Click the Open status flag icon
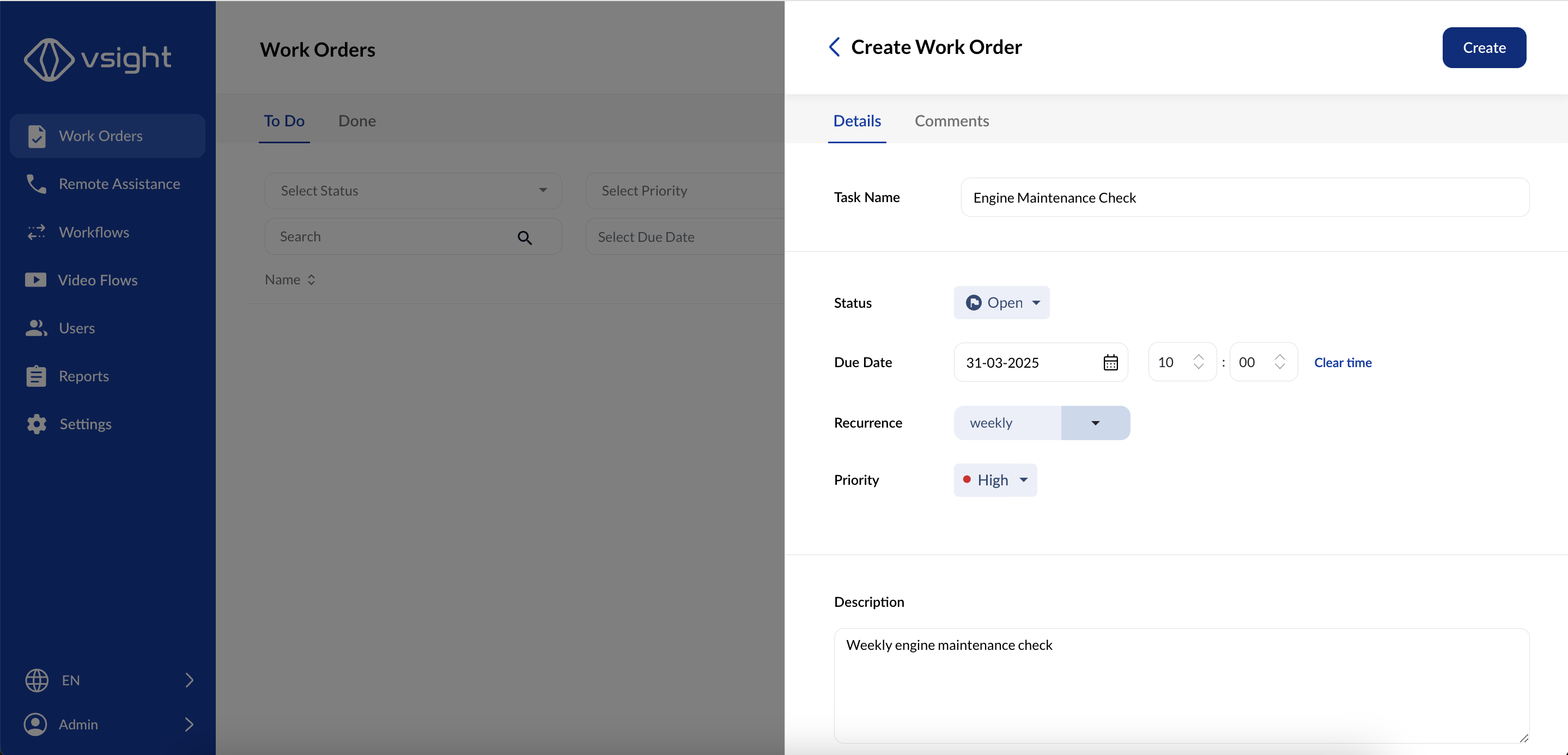Screen dimensions: 1568x755 [973, 302]
